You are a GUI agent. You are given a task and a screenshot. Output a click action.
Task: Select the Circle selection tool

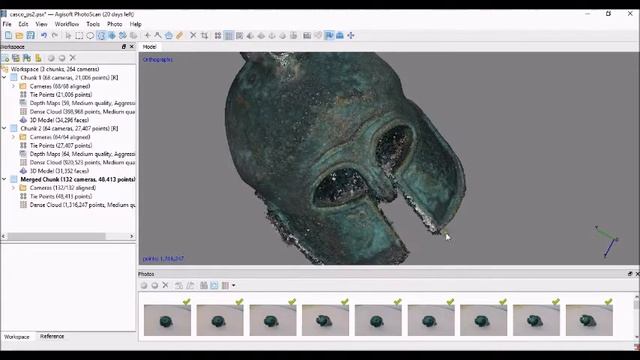point(90,36)
